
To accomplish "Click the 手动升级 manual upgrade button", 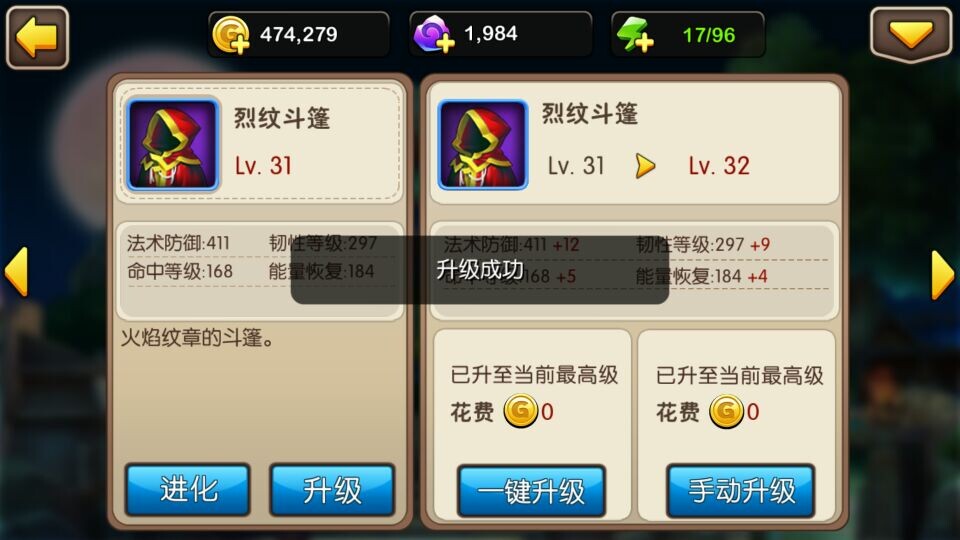I will tap(741, 491).
